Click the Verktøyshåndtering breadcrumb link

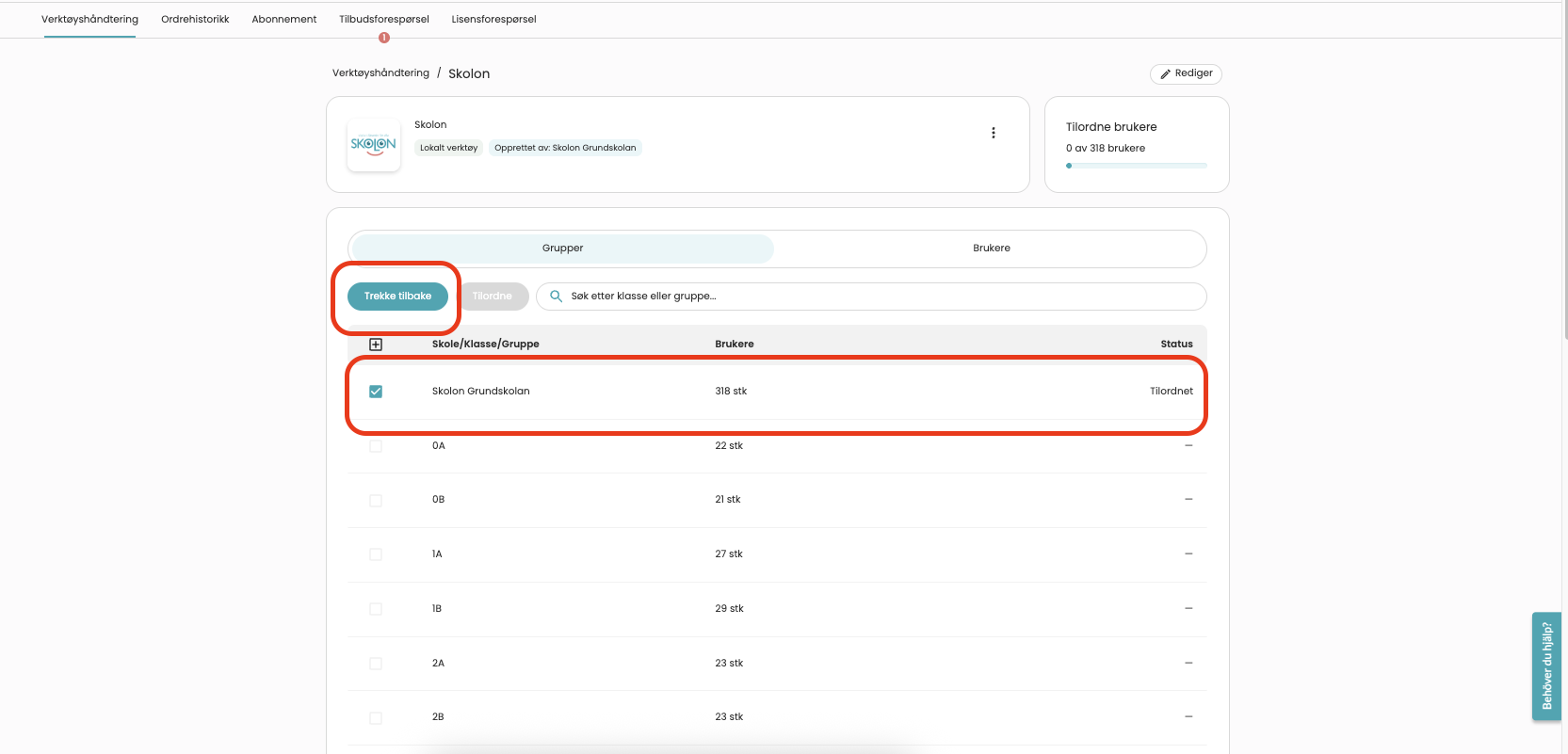tap(380, 73)
